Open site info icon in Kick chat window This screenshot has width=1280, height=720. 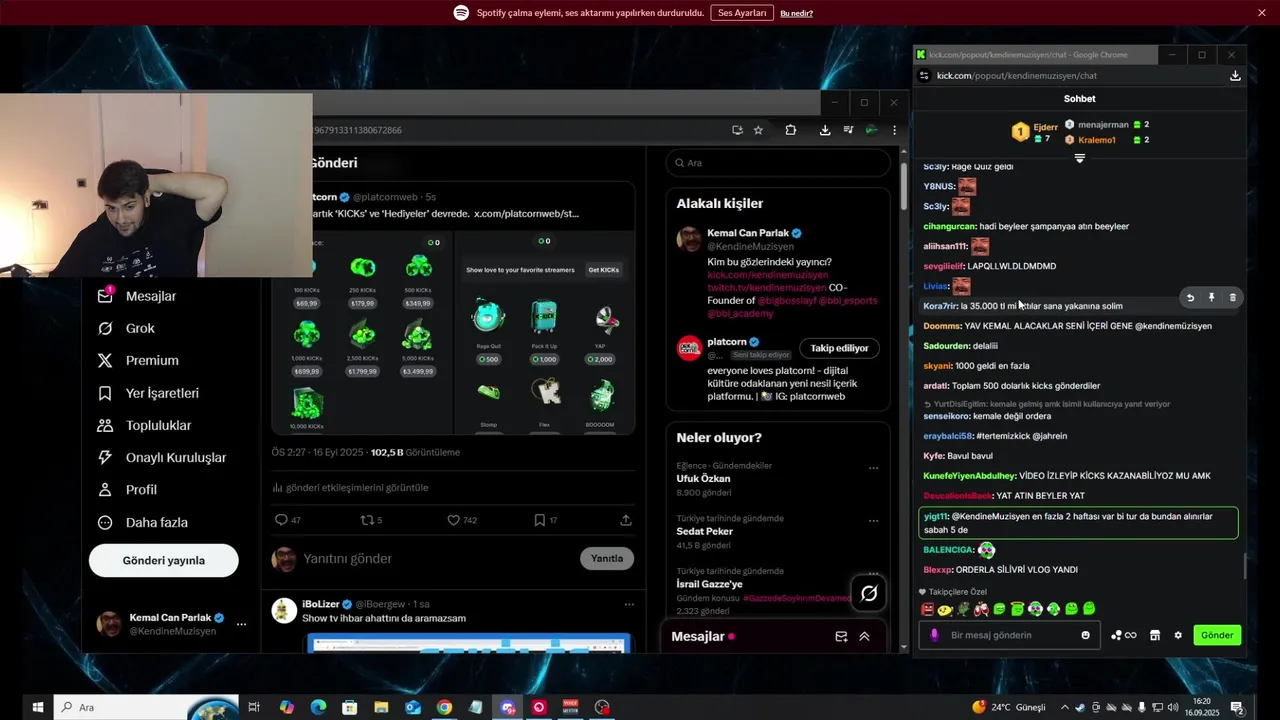(x=924, y=76)
